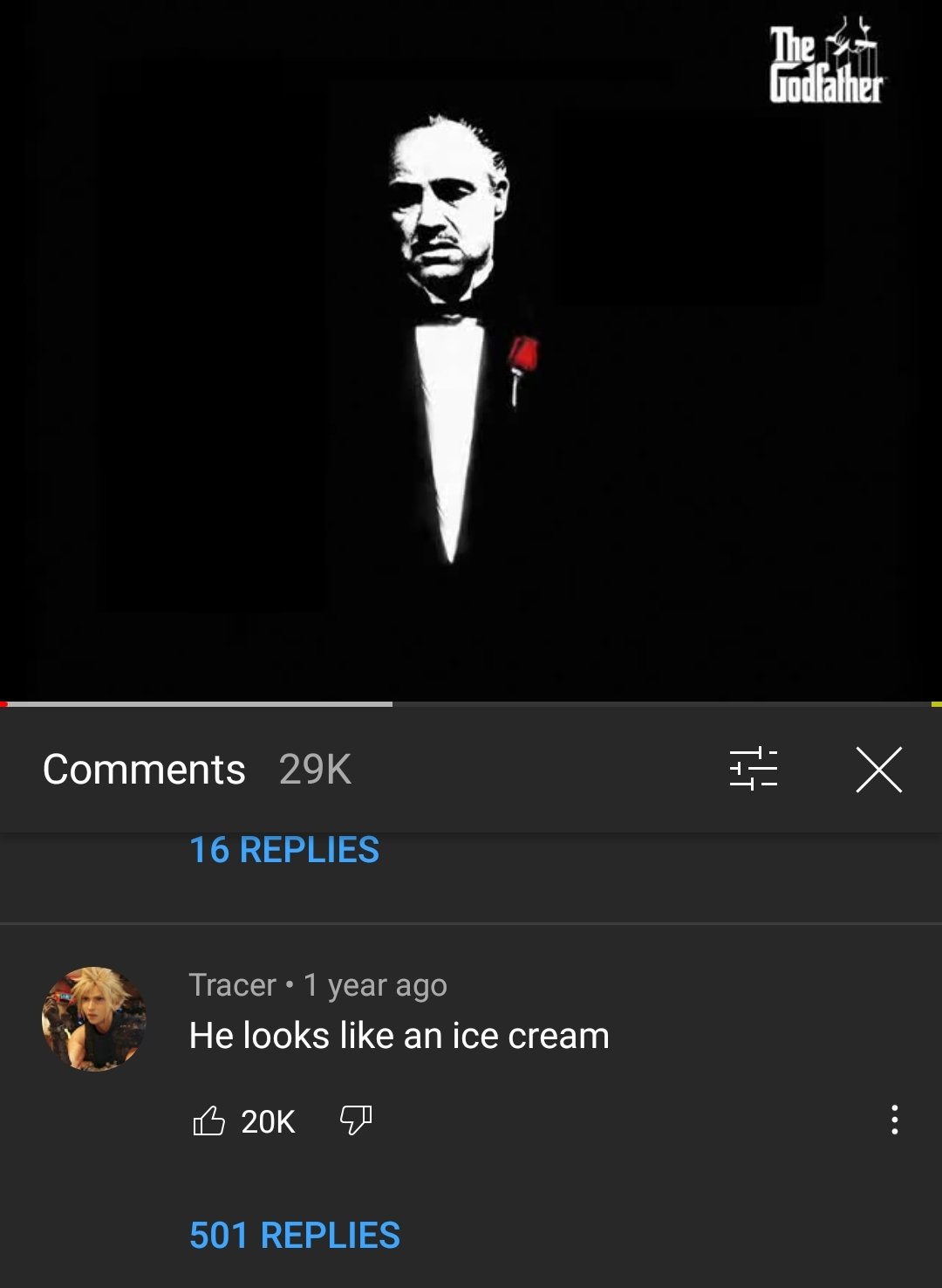The image size is (942, 1288).
Task: Tap the yellow marker at progress bar end
Action: (x=937, y=703)
